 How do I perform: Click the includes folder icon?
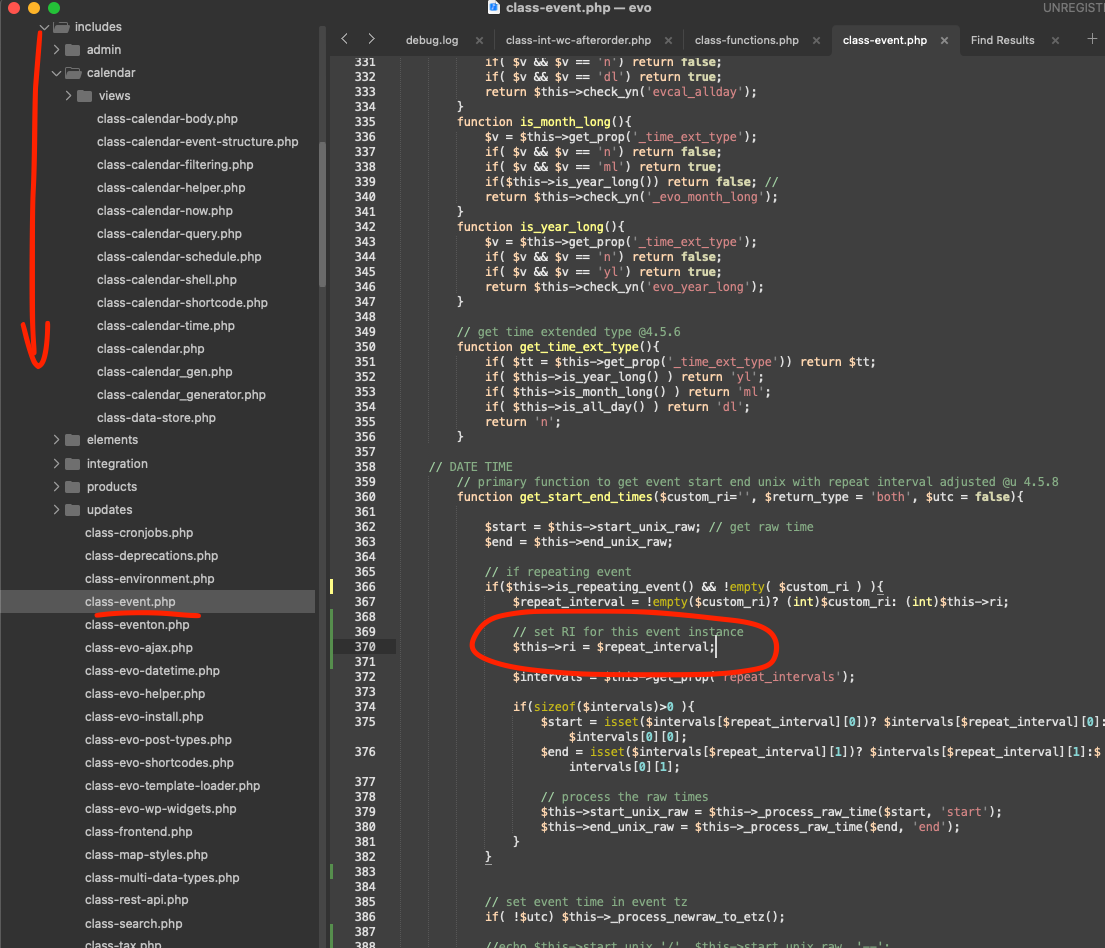(x=61, y=27)
